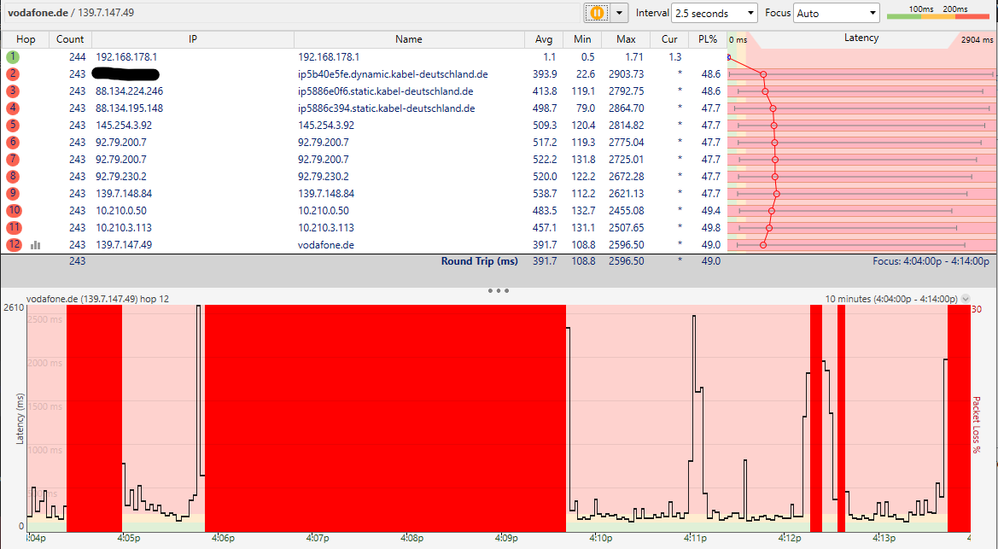Click the Avg column header

pyautogui.click(x=544, y=39)
